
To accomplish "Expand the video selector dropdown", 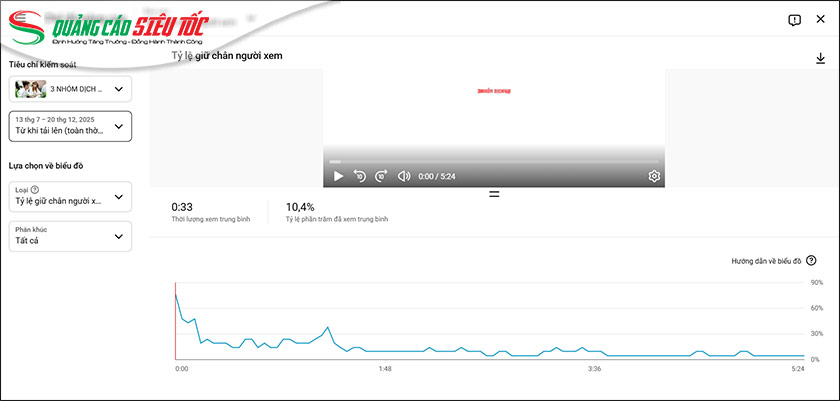I will 119,89.
